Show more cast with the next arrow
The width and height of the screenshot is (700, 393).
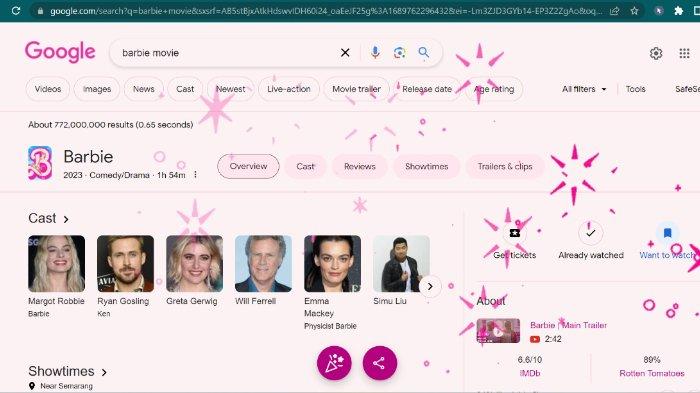[x=430, y=286]
